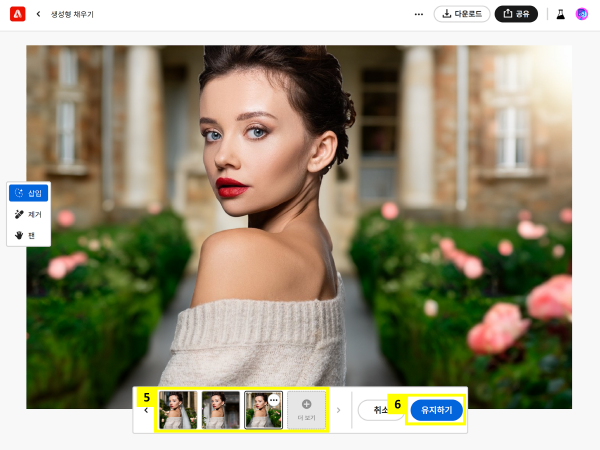
Task: Click the Adobe logo home icon
Action: pyautogui.click(x=18, y=14)
